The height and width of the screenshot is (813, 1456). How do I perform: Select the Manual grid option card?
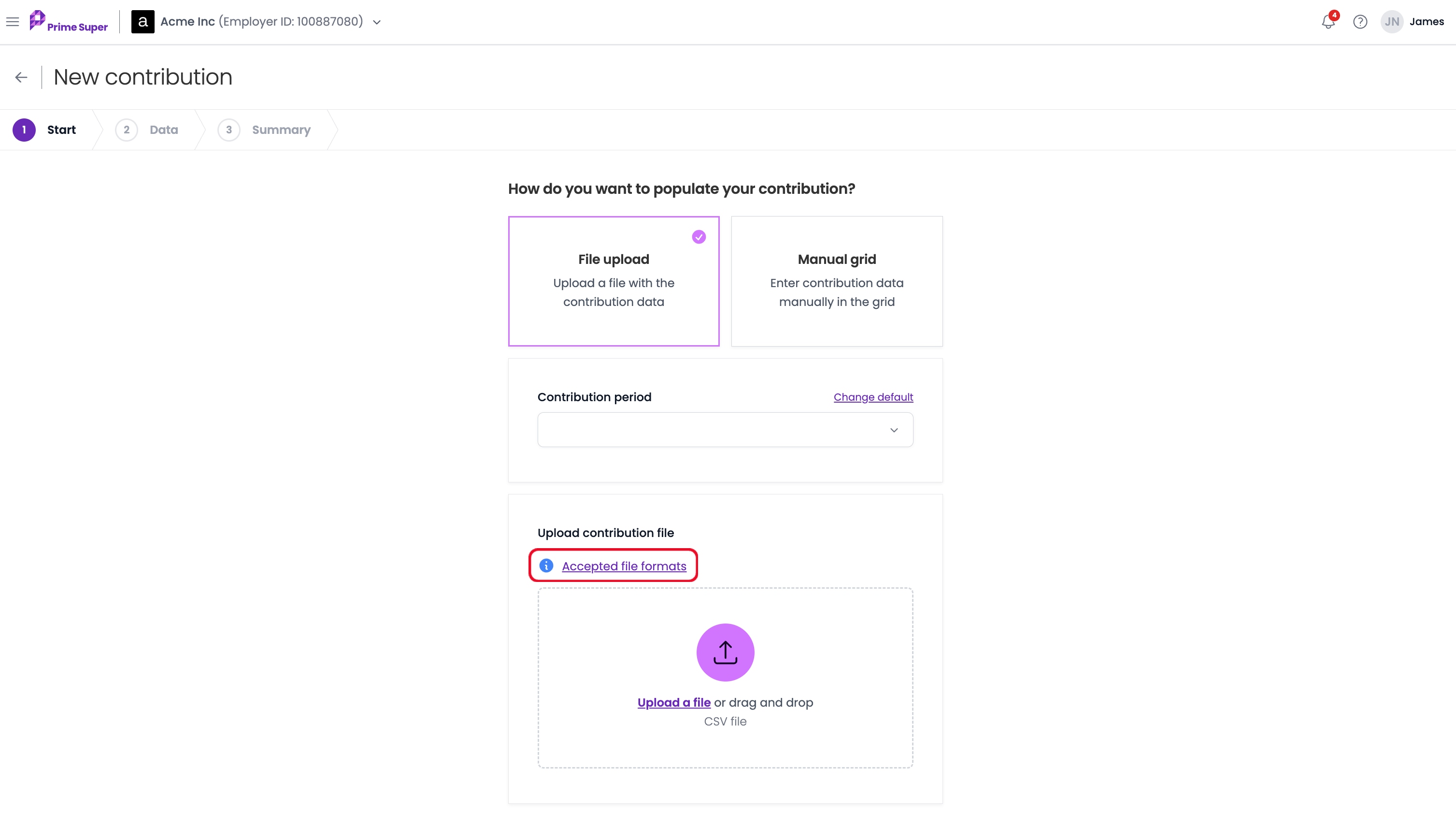(x=837, y=281)
